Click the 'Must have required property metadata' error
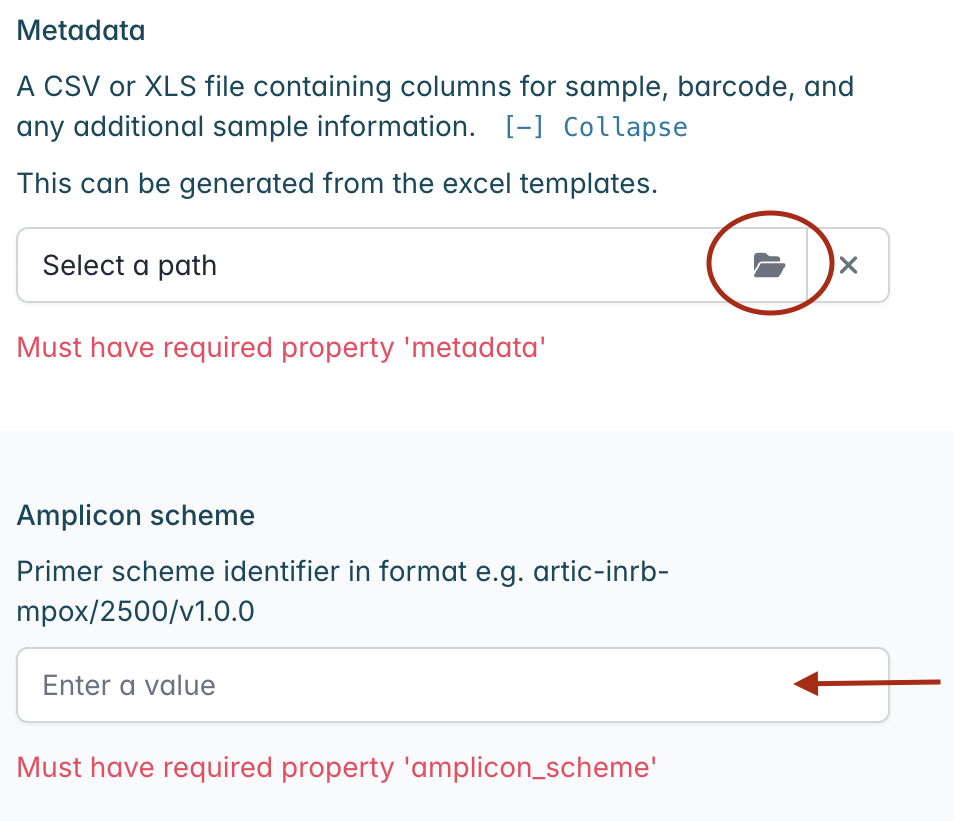Image resolution: width=955 pixels, height=821 pixels. 281,348
